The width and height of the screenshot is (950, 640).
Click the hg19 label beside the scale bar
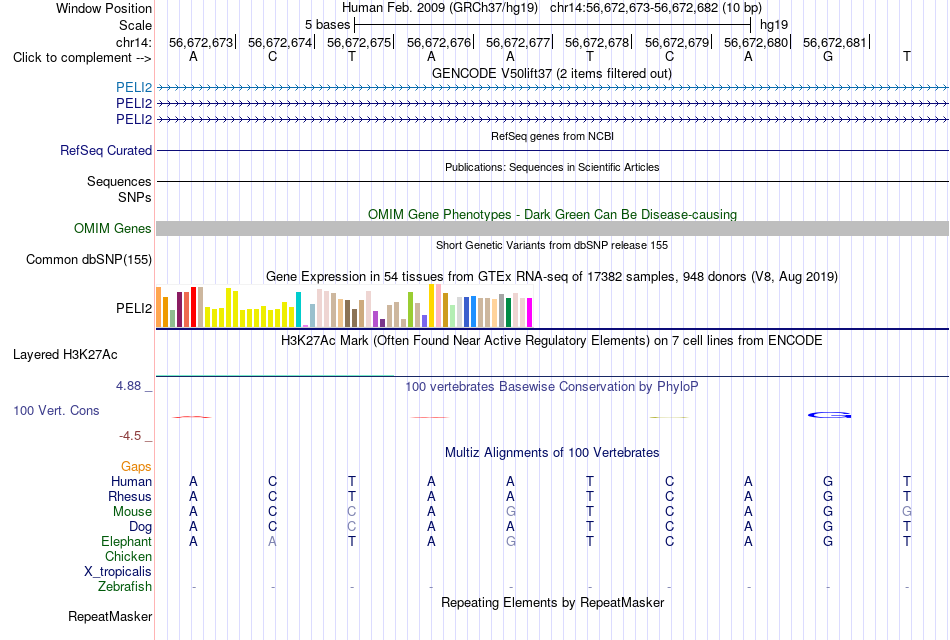(774, 25)
